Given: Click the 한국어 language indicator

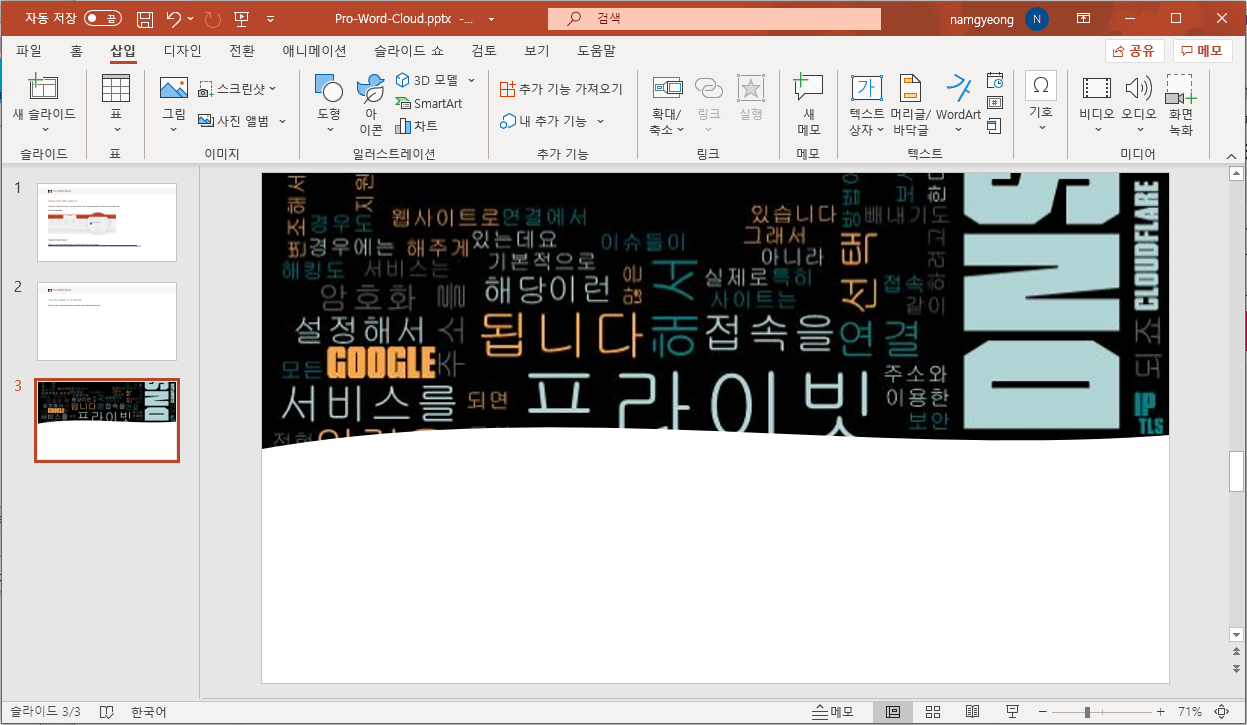Looking at the screenshot, I should 148,712.
